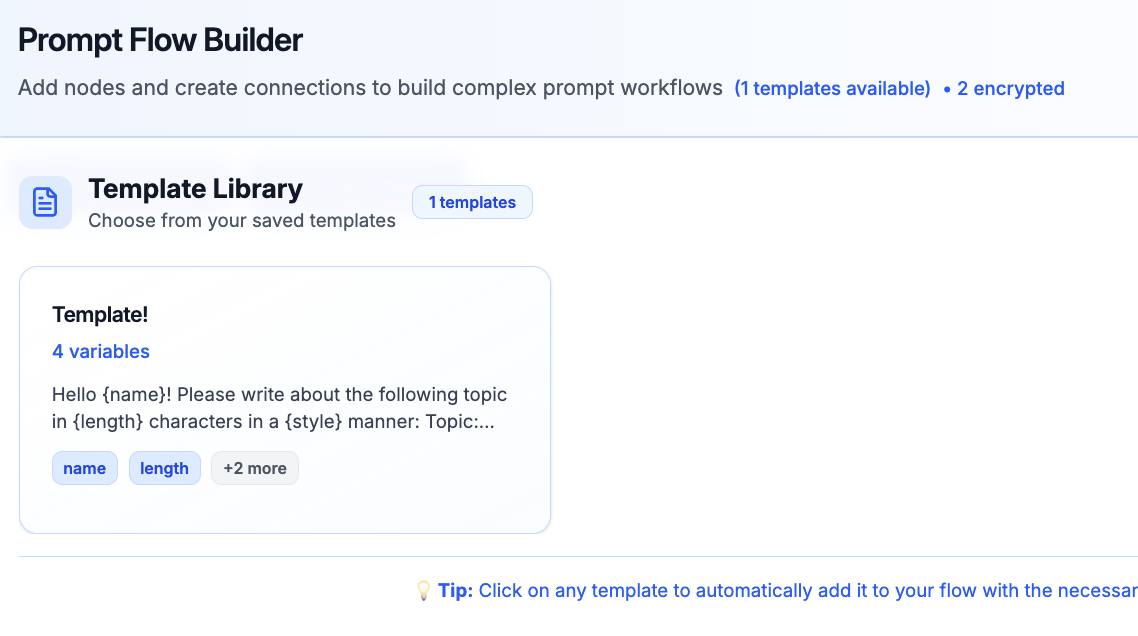Select the "Template!" card title
Screen dimensions: 1138x636
point(100,314)
